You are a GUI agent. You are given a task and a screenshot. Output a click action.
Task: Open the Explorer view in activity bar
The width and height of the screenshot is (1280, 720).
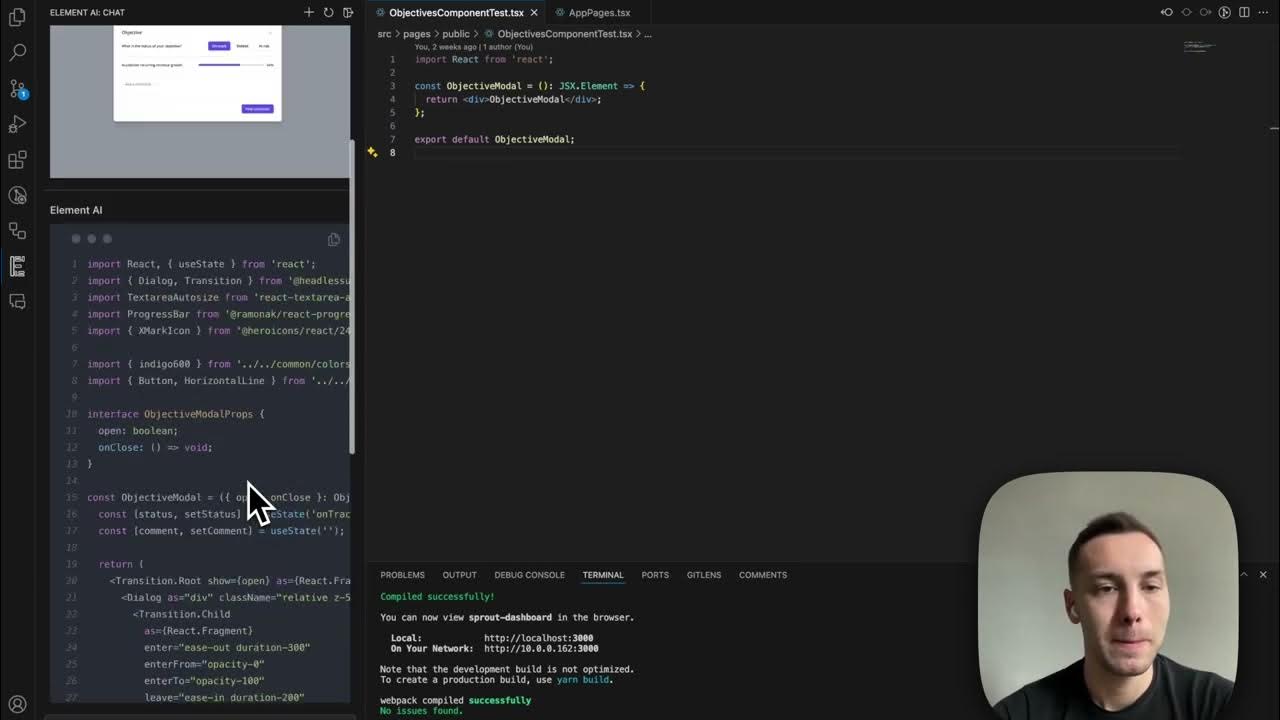[x=17, y=17]
